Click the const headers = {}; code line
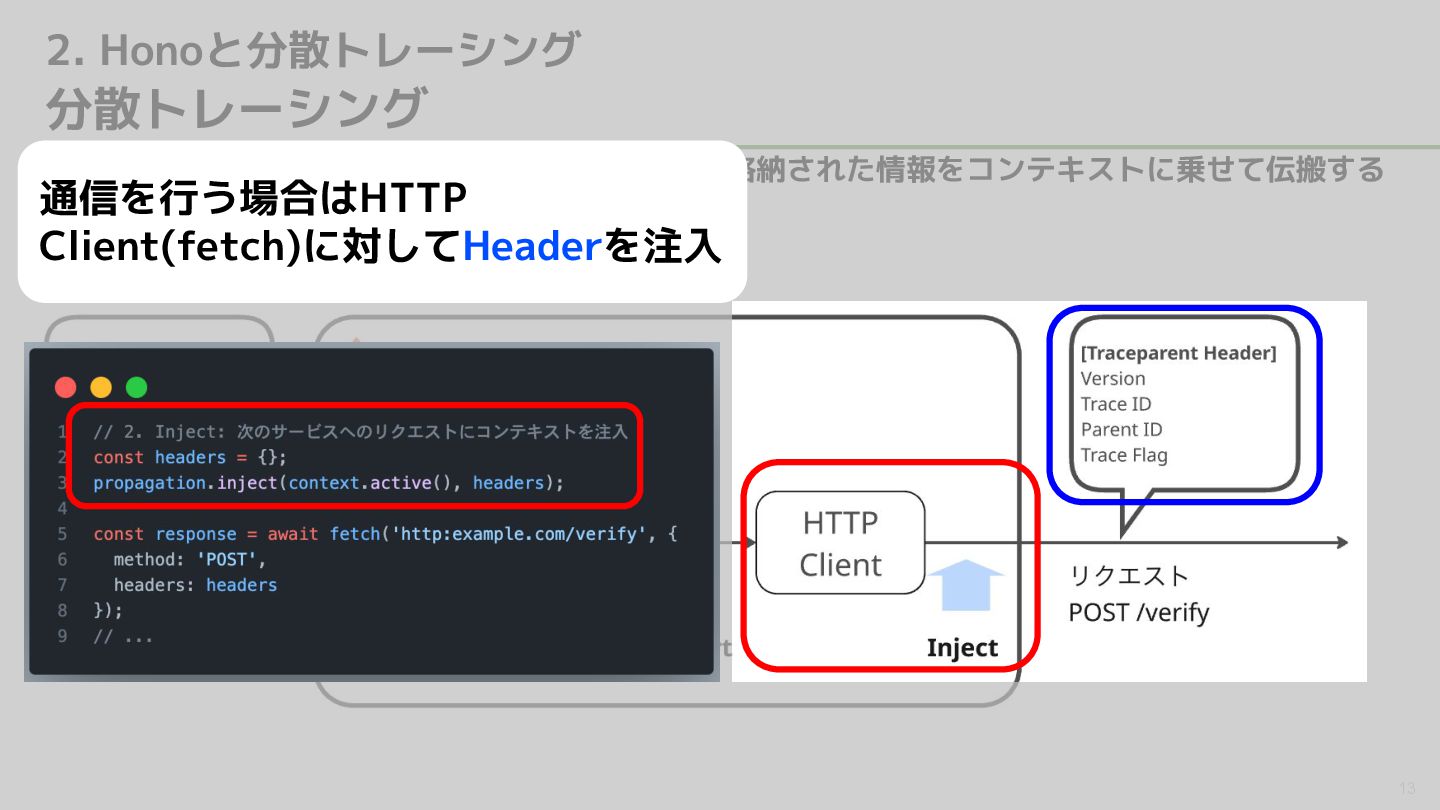The height and width of the screenshot is (810, 1440). [x=190, y=457]
